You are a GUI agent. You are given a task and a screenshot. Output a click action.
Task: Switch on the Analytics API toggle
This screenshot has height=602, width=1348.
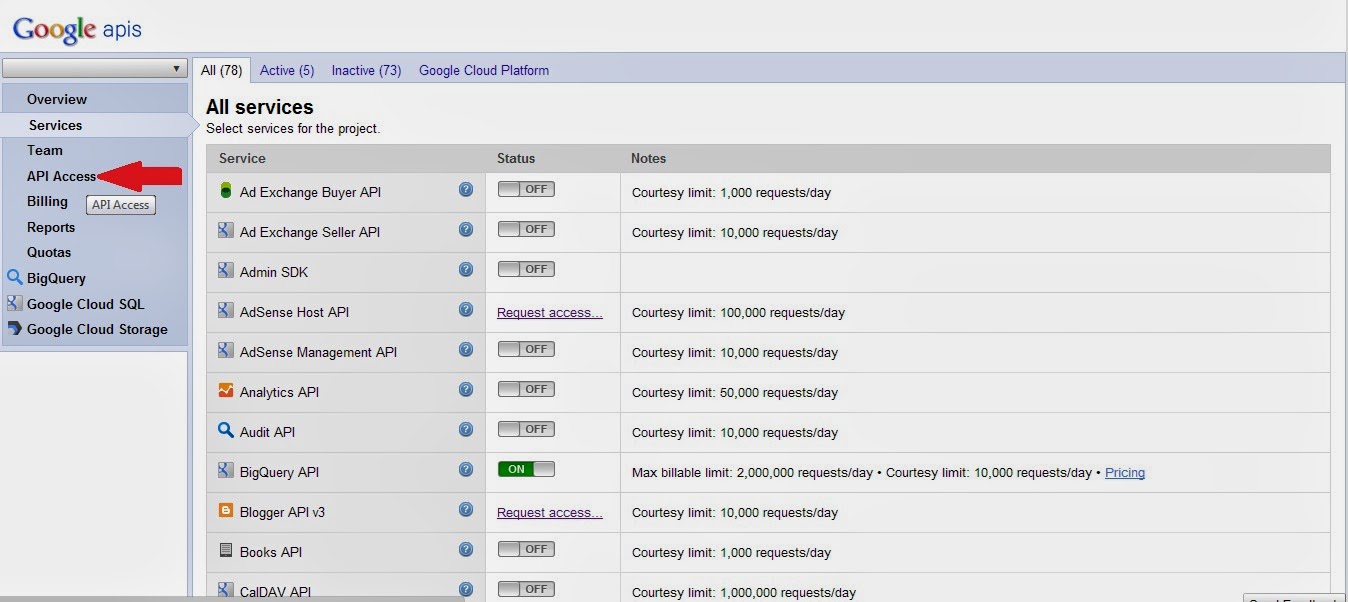point(526,389)
